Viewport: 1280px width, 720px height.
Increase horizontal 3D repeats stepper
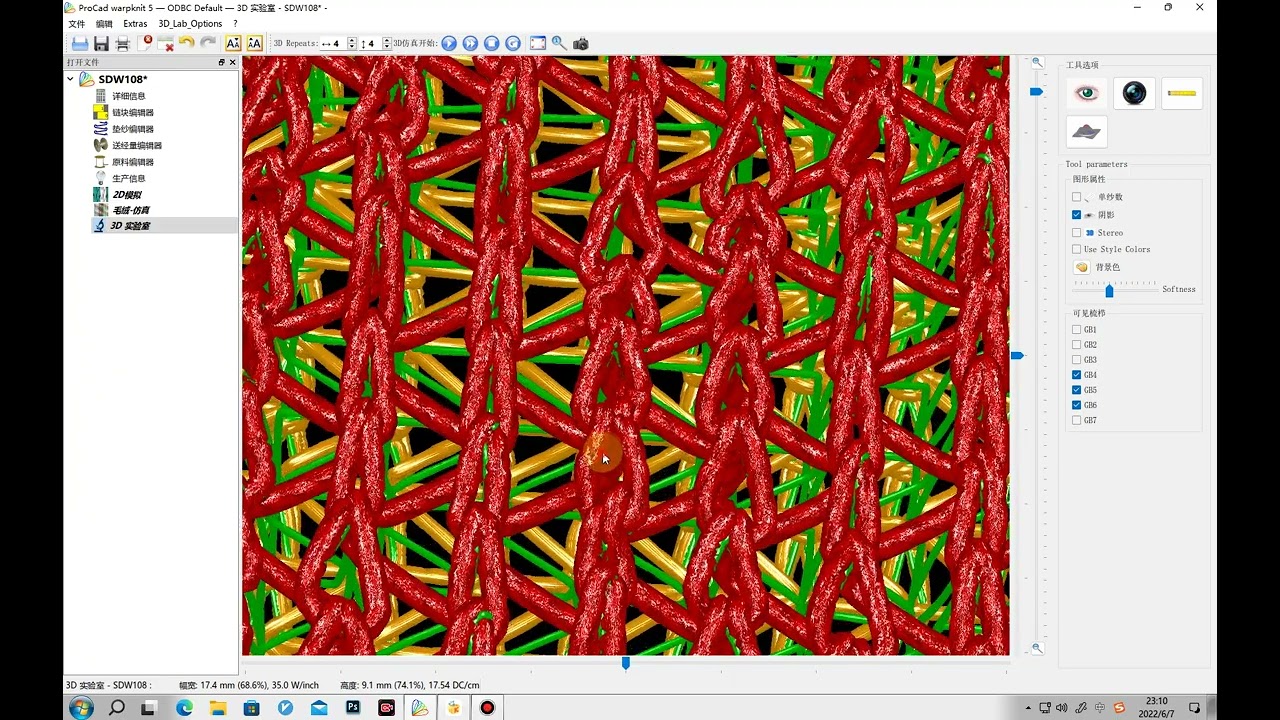click(x=351, y=40)
